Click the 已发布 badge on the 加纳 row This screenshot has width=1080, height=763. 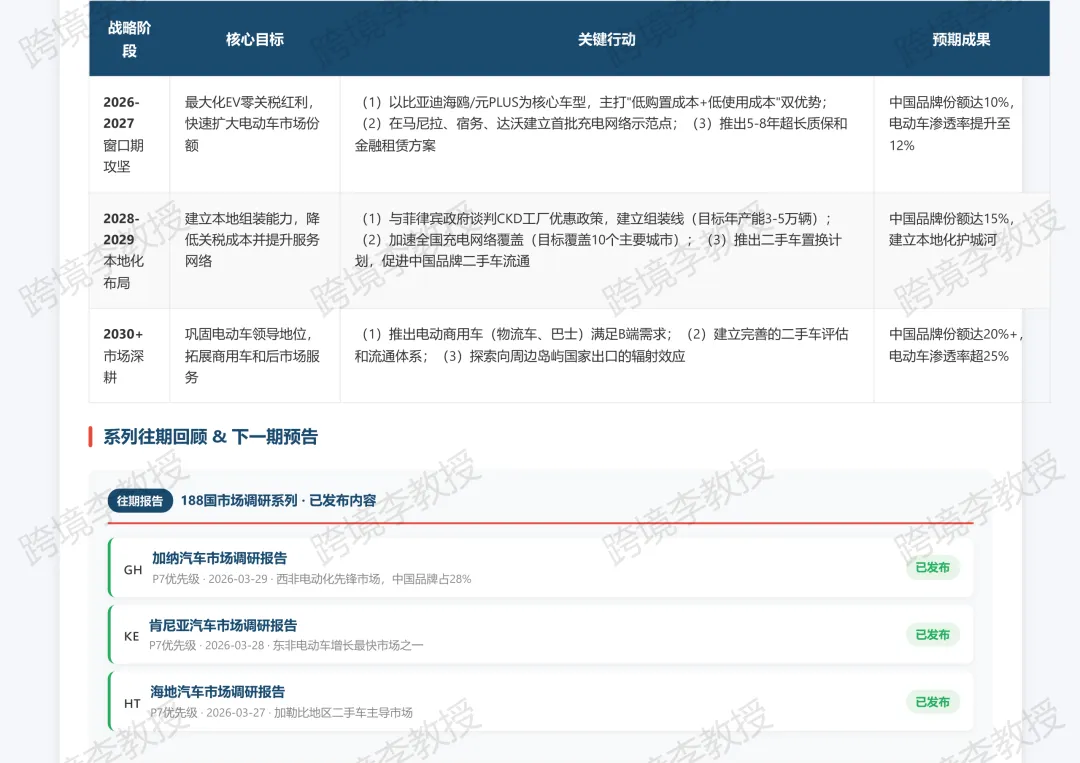932,567
